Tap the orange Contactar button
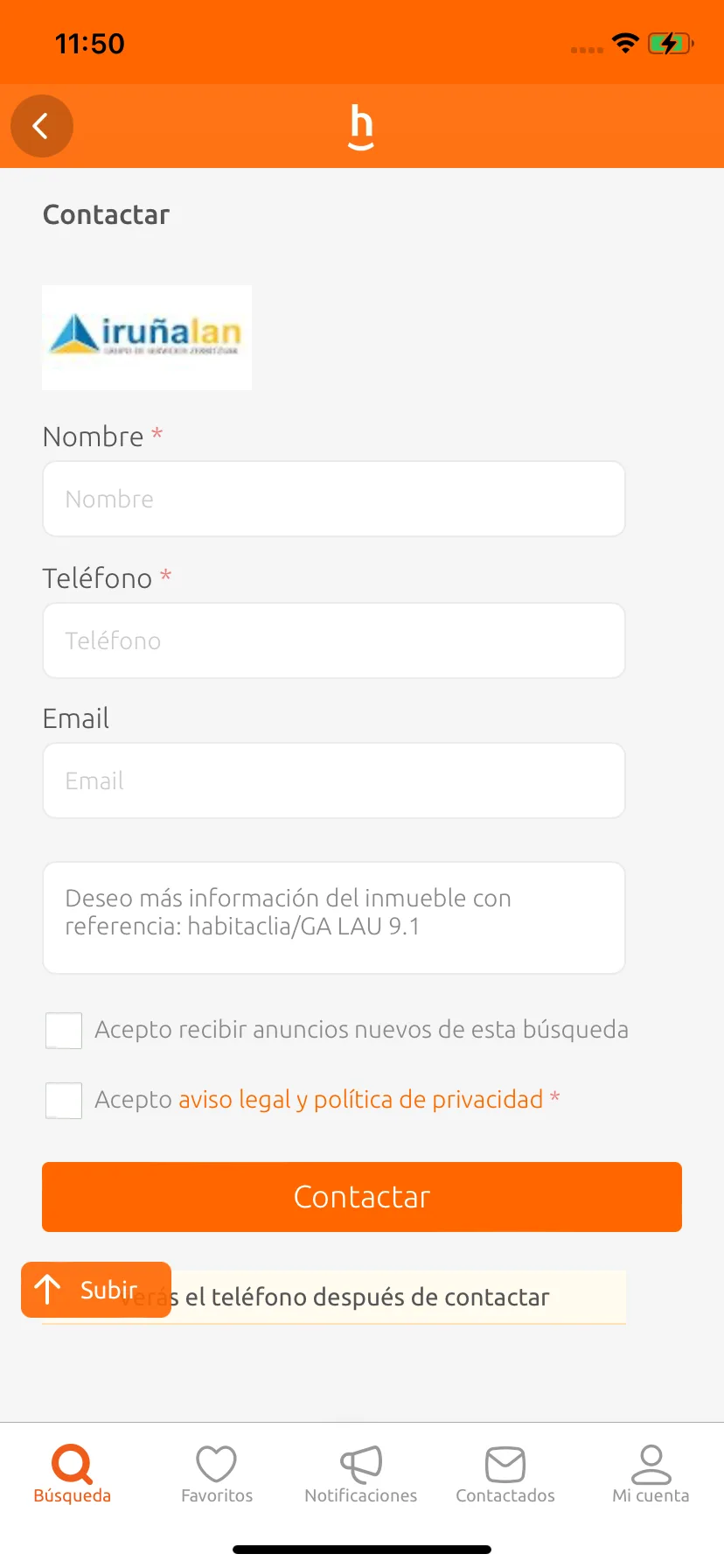 362,1197
